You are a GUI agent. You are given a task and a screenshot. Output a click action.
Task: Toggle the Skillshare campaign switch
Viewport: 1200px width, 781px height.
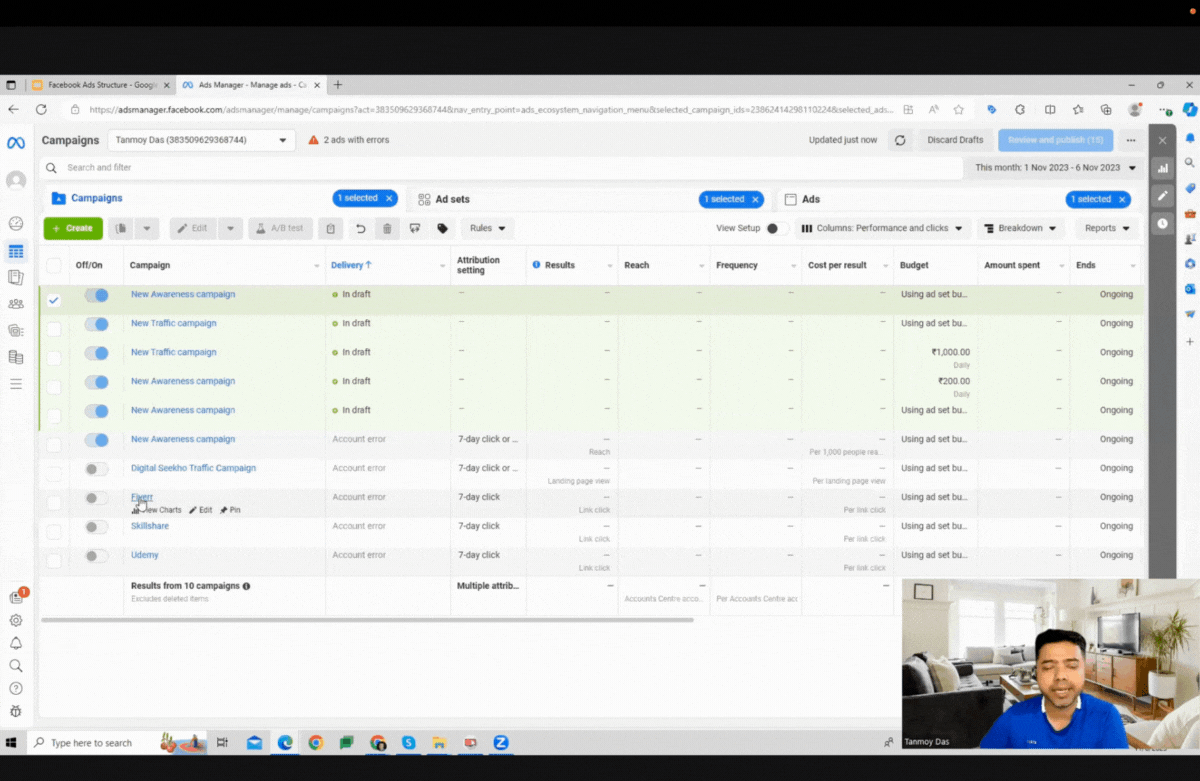pos(96,526)
